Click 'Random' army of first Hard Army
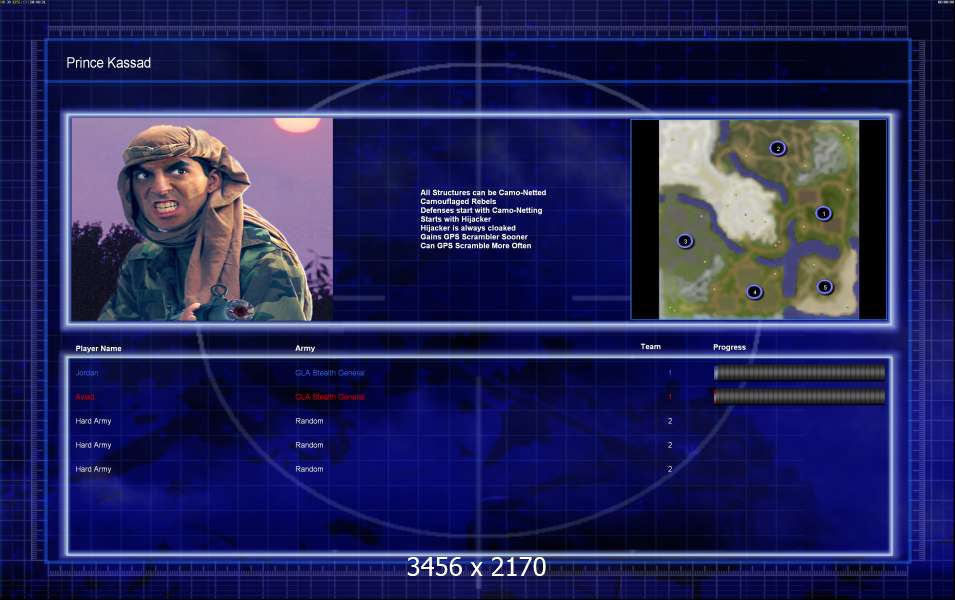 point(309,421)
